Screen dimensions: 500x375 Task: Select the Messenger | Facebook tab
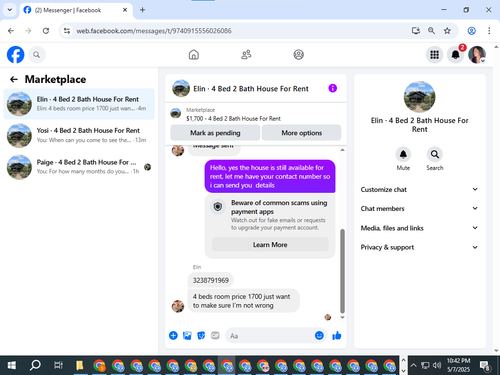(76, 10)
